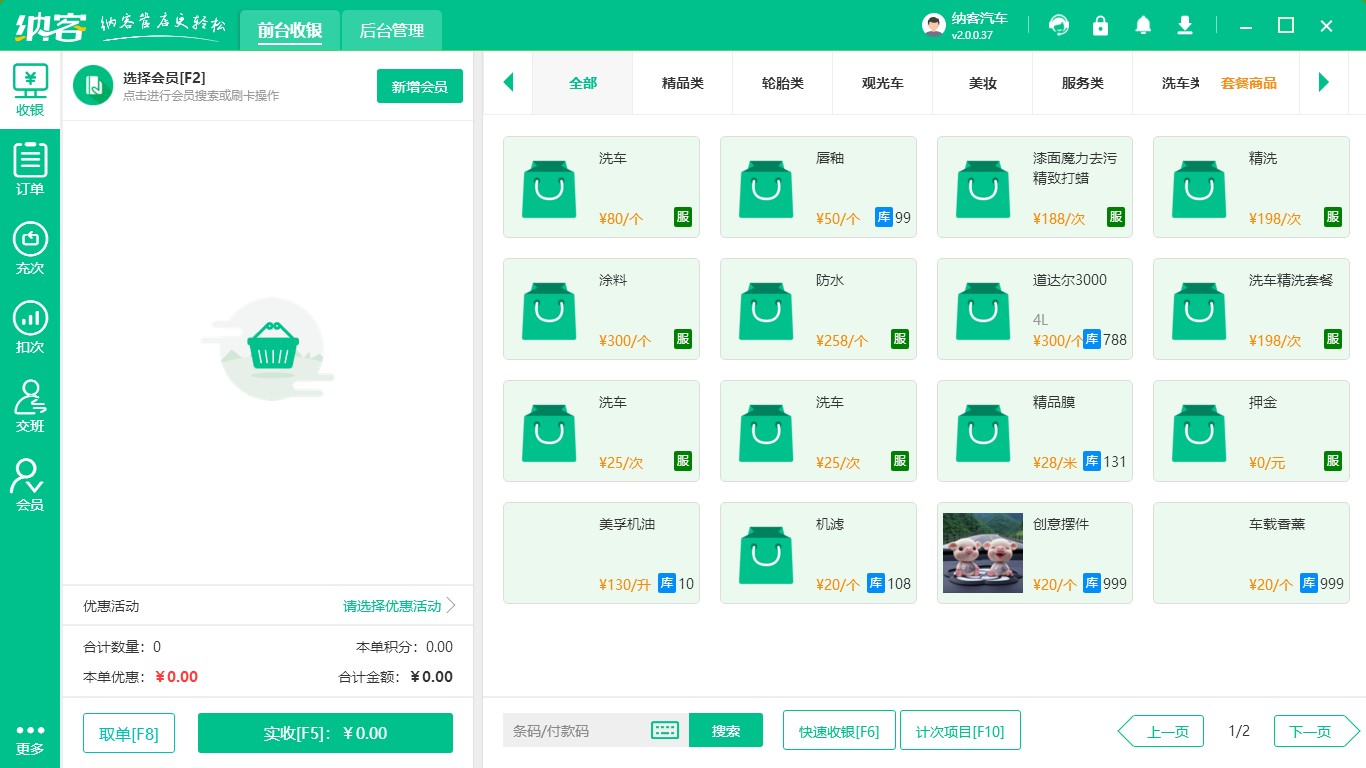The image size is (1366, 768).
Task: Click the 快速收银[F6] button
Action: pos(839,730)
